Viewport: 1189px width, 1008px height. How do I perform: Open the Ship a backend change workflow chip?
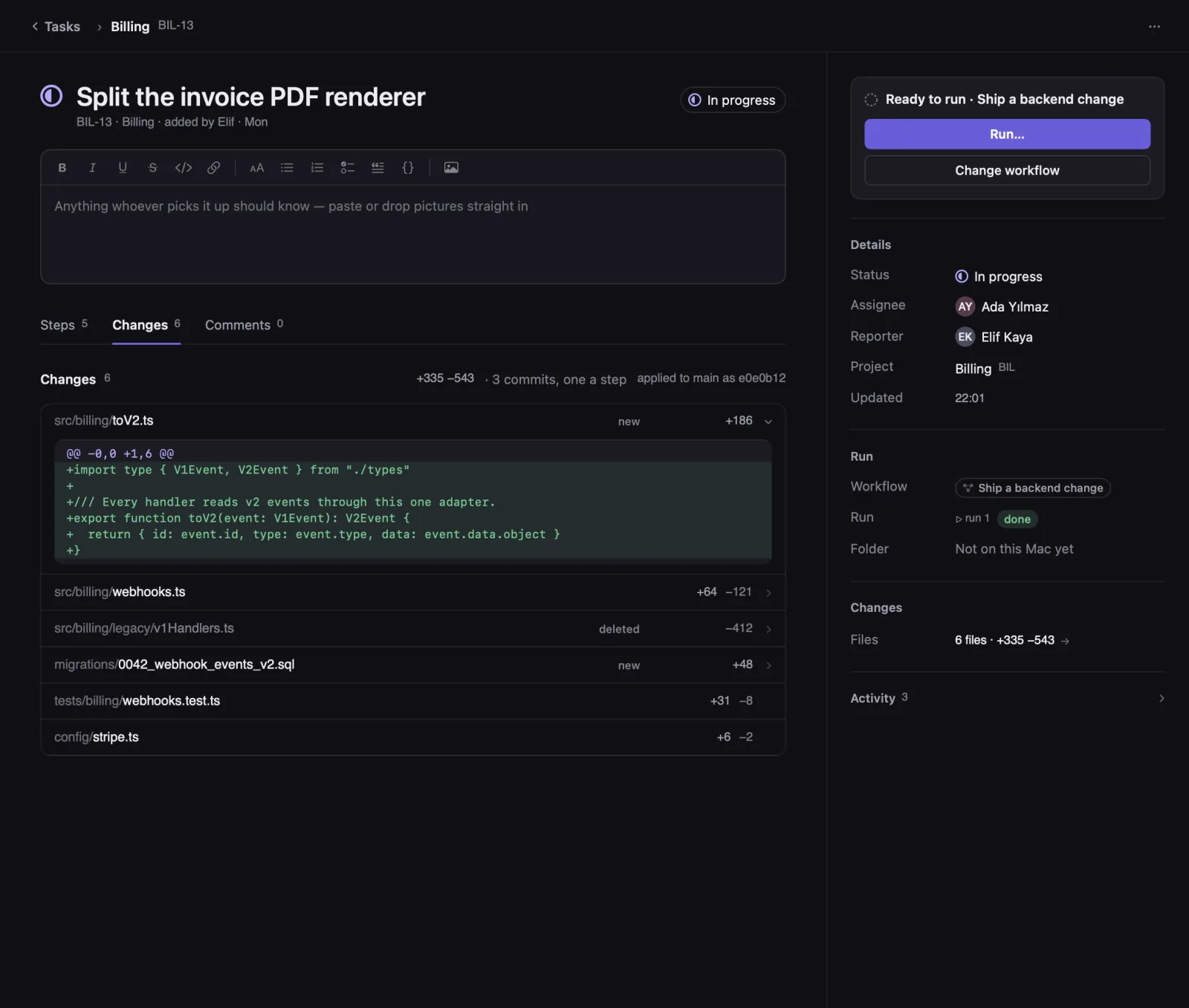1032,488
